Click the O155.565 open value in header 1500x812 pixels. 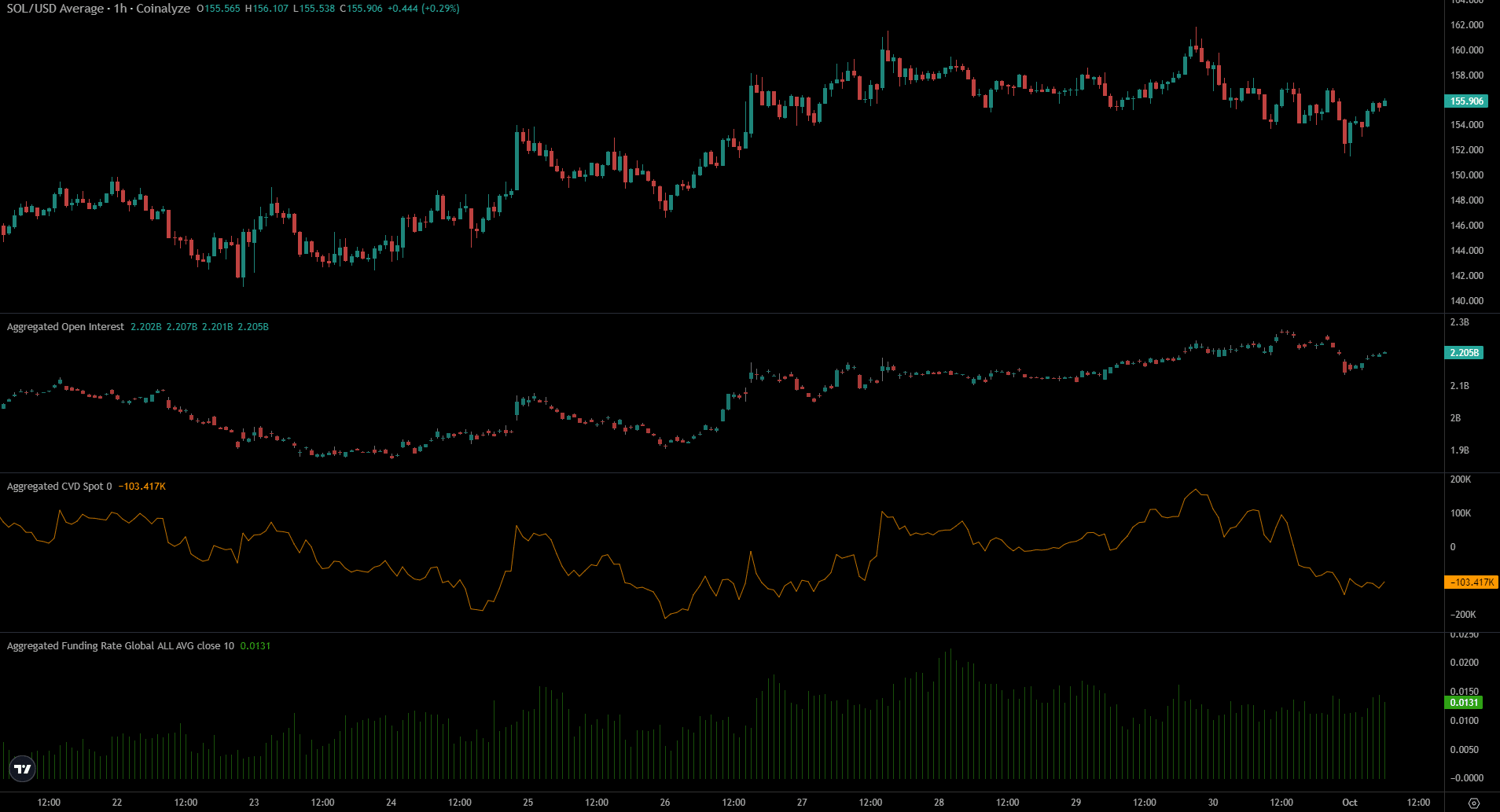pyautogui.click(x=219, y=9)
